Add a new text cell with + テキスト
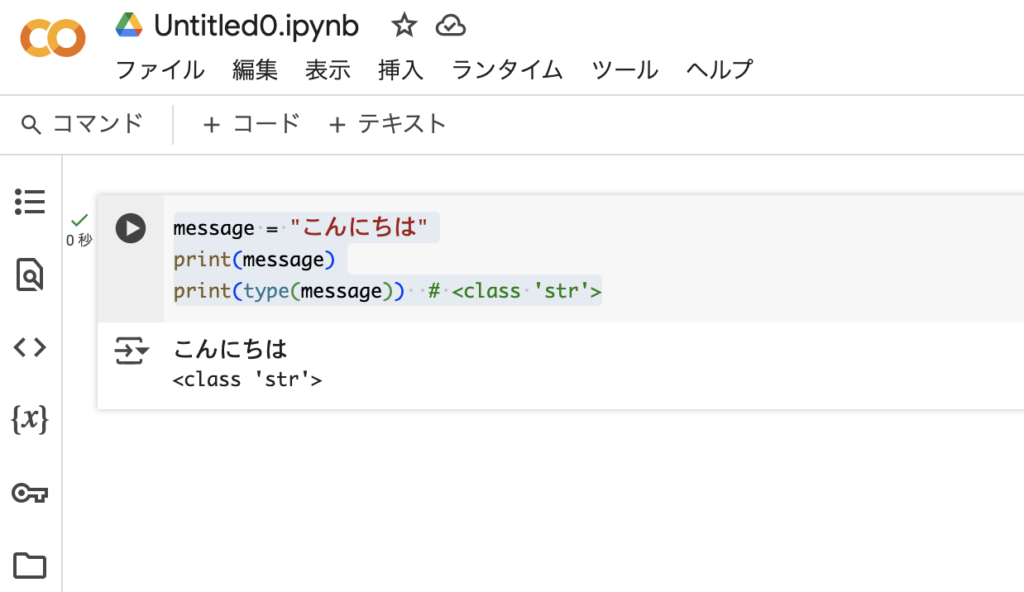Screen dimensions: 1024x592 387,124
